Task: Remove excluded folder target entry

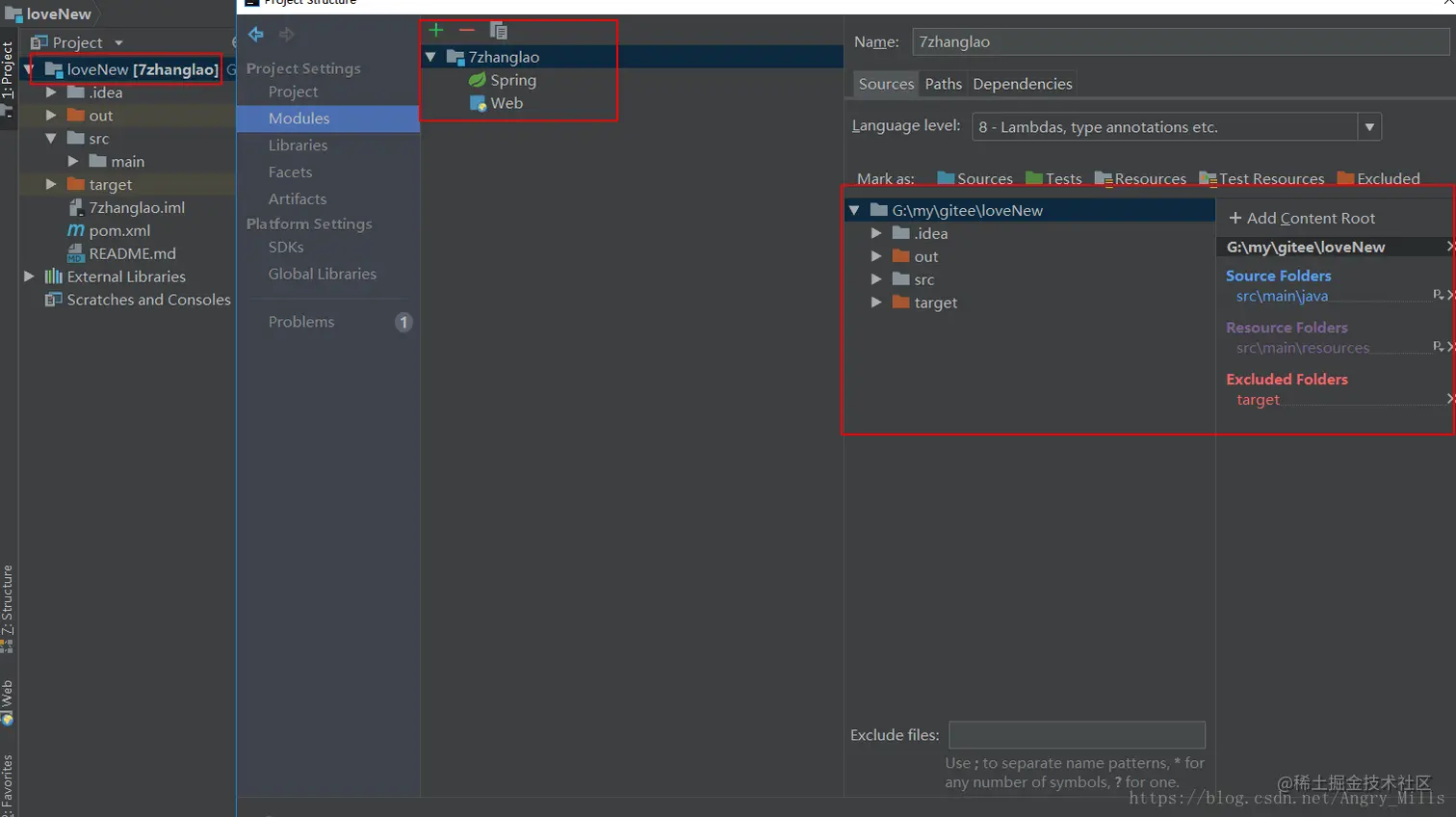Action: point(1450,399)
